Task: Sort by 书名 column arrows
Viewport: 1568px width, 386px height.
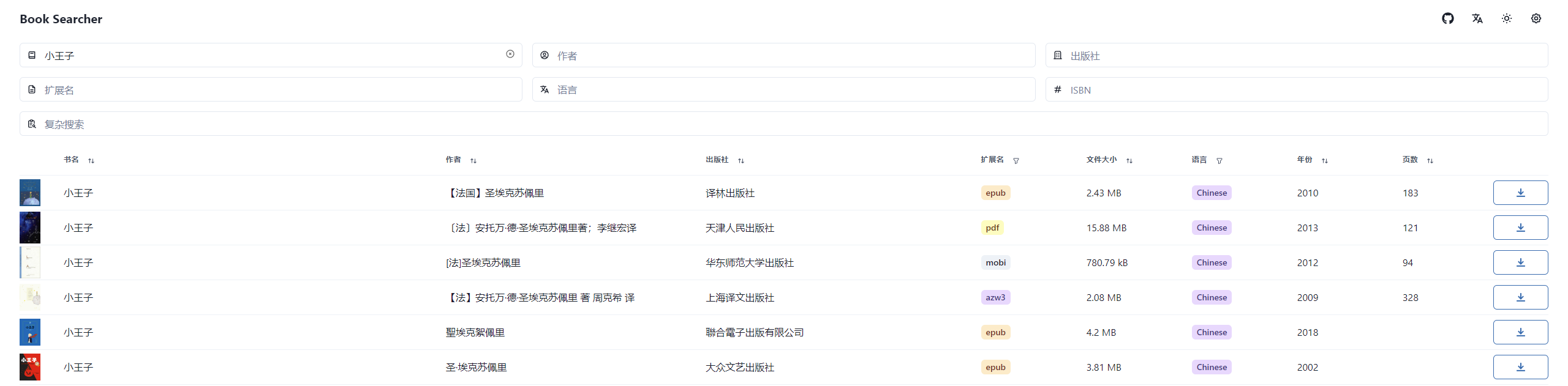Action: pos(91,161)
